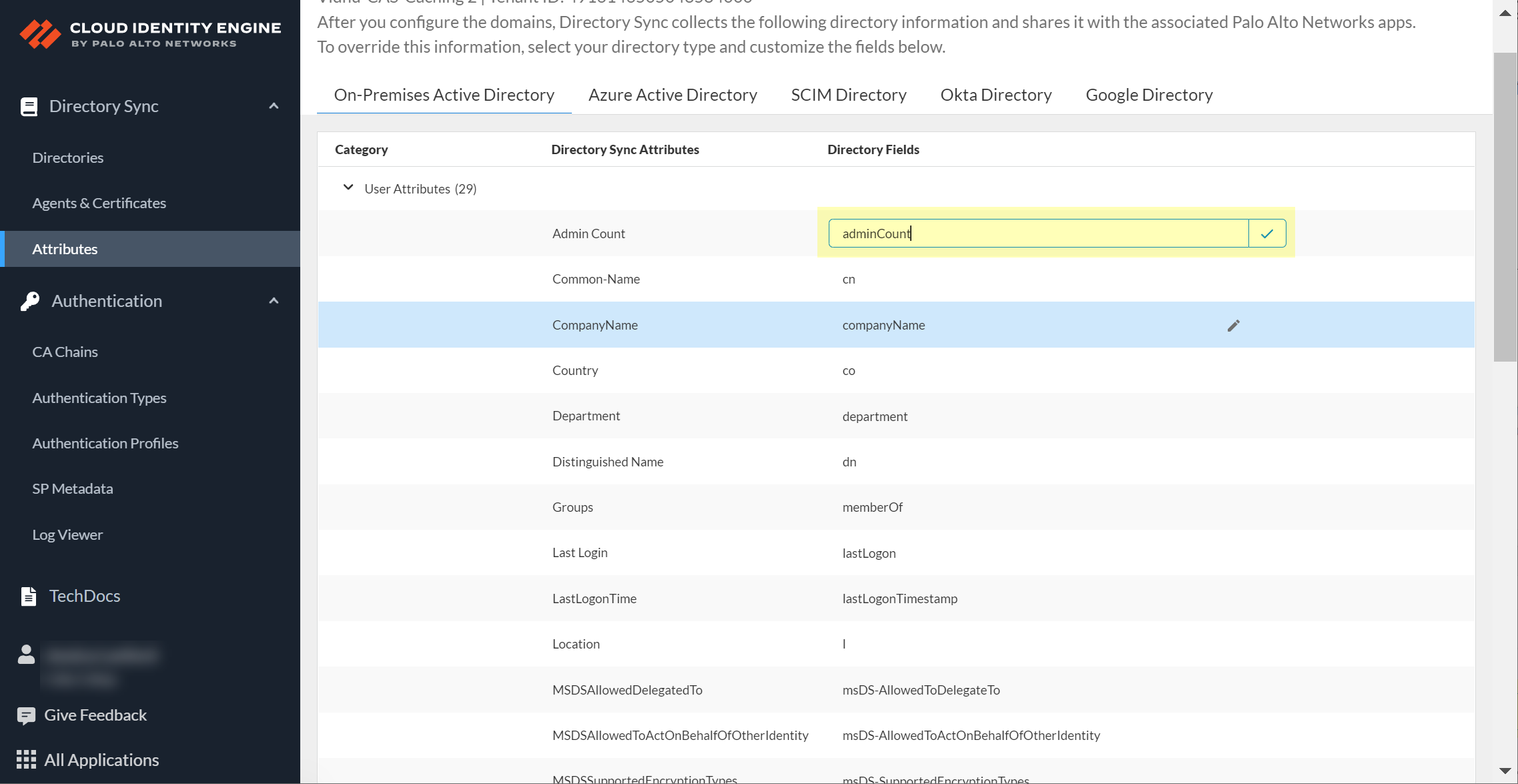Edit the CompanyName field with the pencil icon
The image size is (1518, 784).
(x=1233, y=326)
